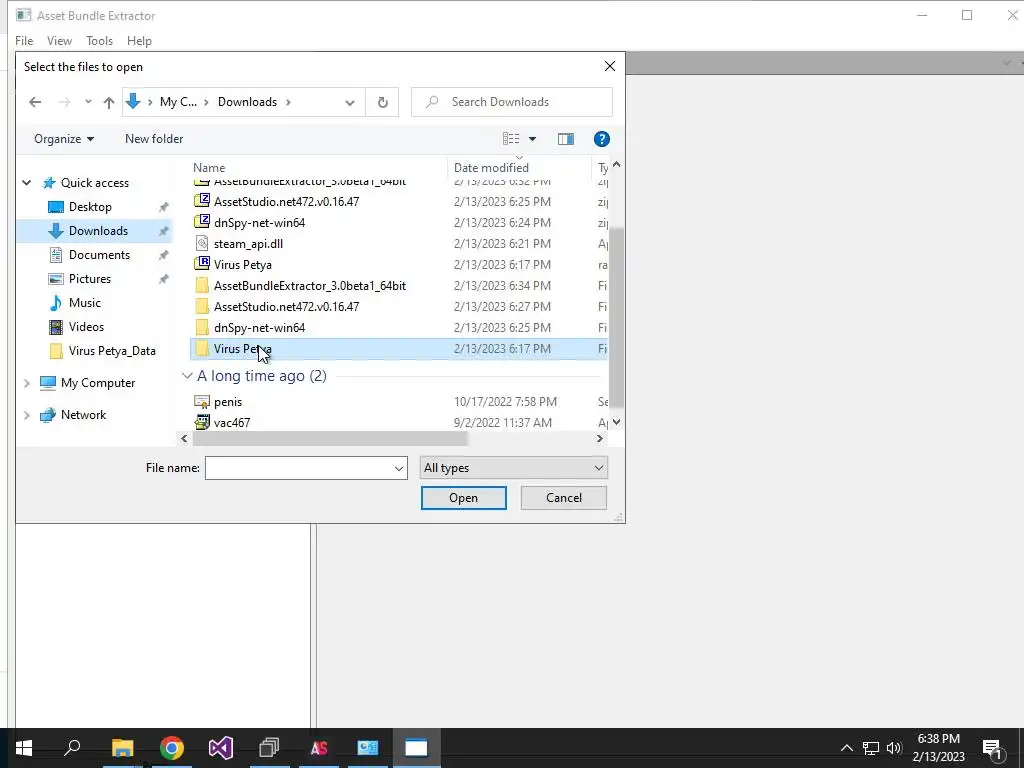Open Videos in the sidebar
Image resolution: width=1024 pixels, height=768 pixels.
click(x=86, y=327)
